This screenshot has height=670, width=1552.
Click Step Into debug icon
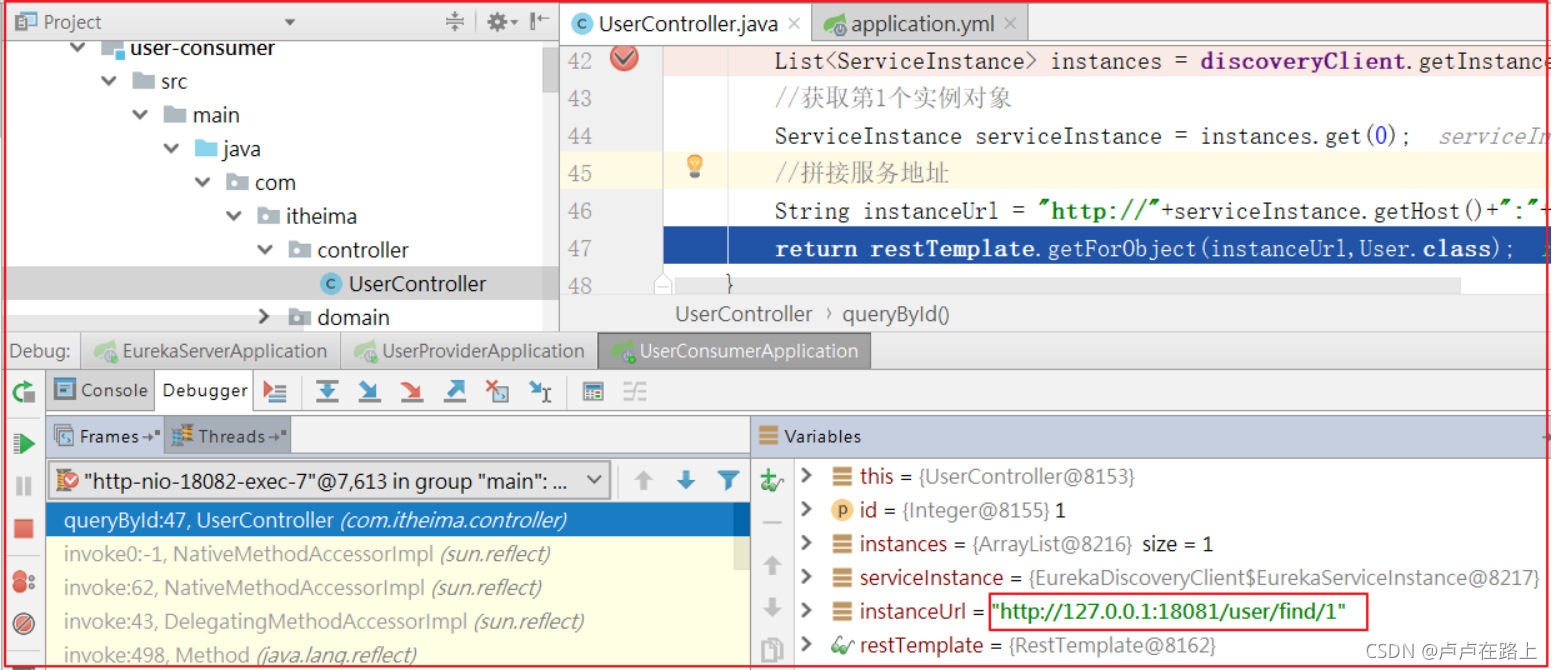coord(369,391)
